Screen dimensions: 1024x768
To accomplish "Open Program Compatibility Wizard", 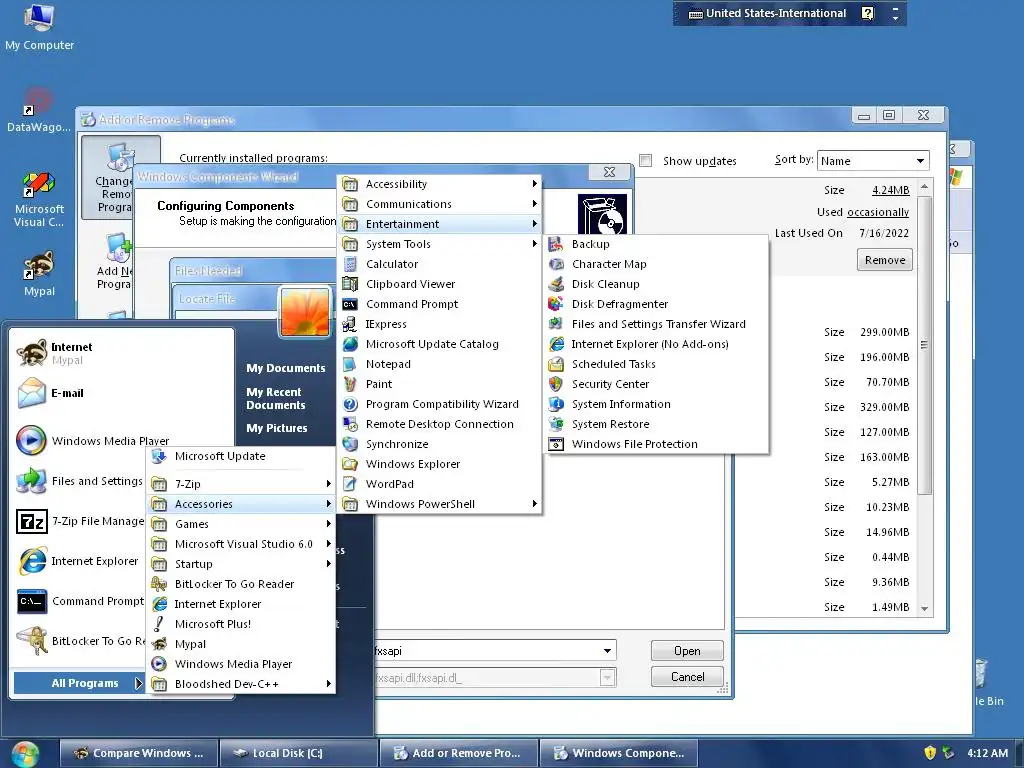I will [x=440, y=404].
